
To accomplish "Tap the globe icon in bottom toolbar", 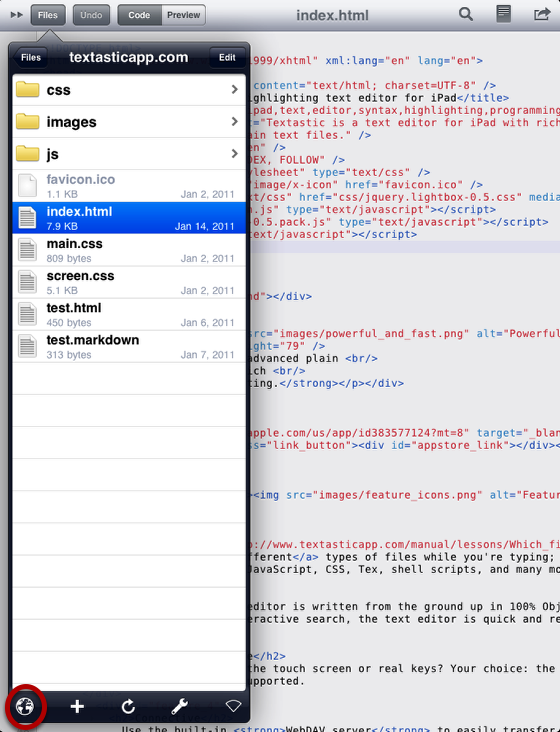I will [25, 706].
